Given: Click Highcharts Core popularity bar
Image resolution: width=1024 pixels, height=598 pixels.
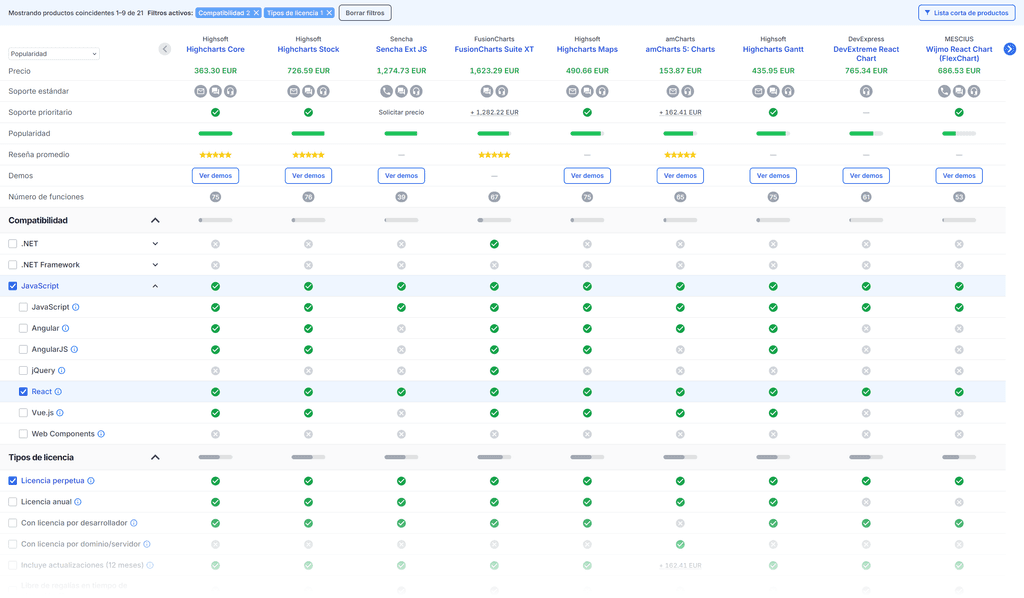Looking at the screenshot, I should pyautogui.click(x=216, y=133).
